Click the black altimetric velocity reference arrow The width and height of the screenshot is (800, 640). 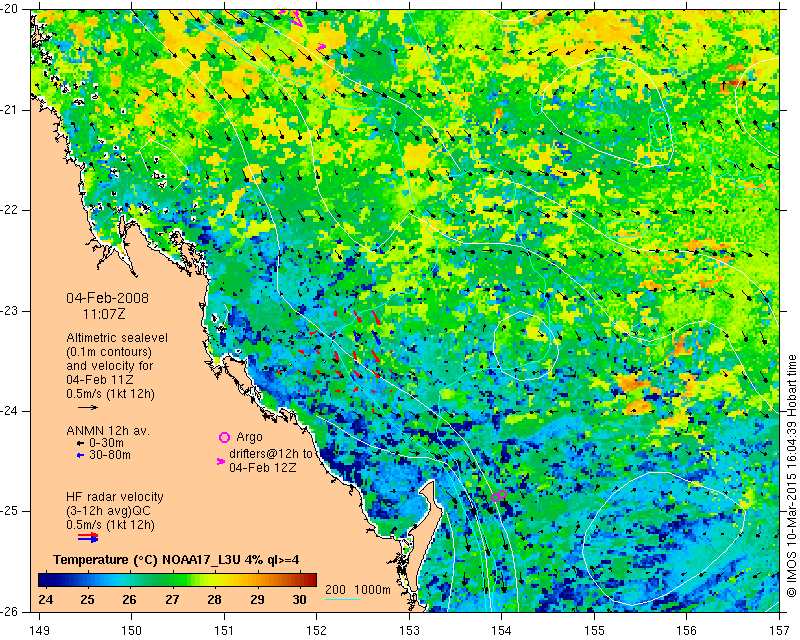point(88,407)
